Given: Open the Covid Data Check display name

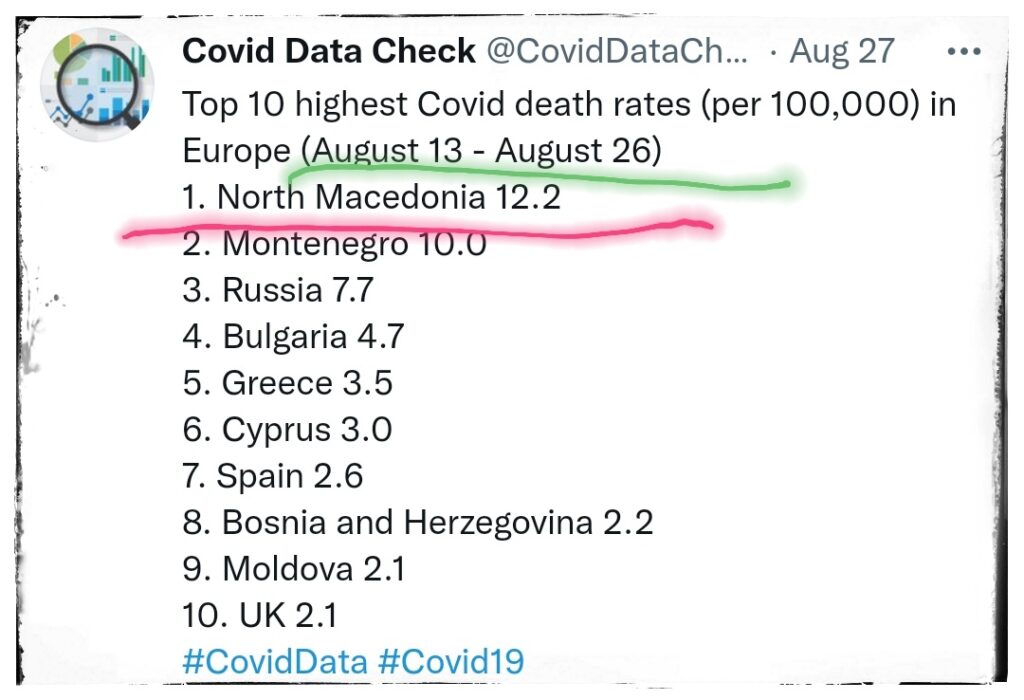Looking at the screenshot, I should pos(328,52).
